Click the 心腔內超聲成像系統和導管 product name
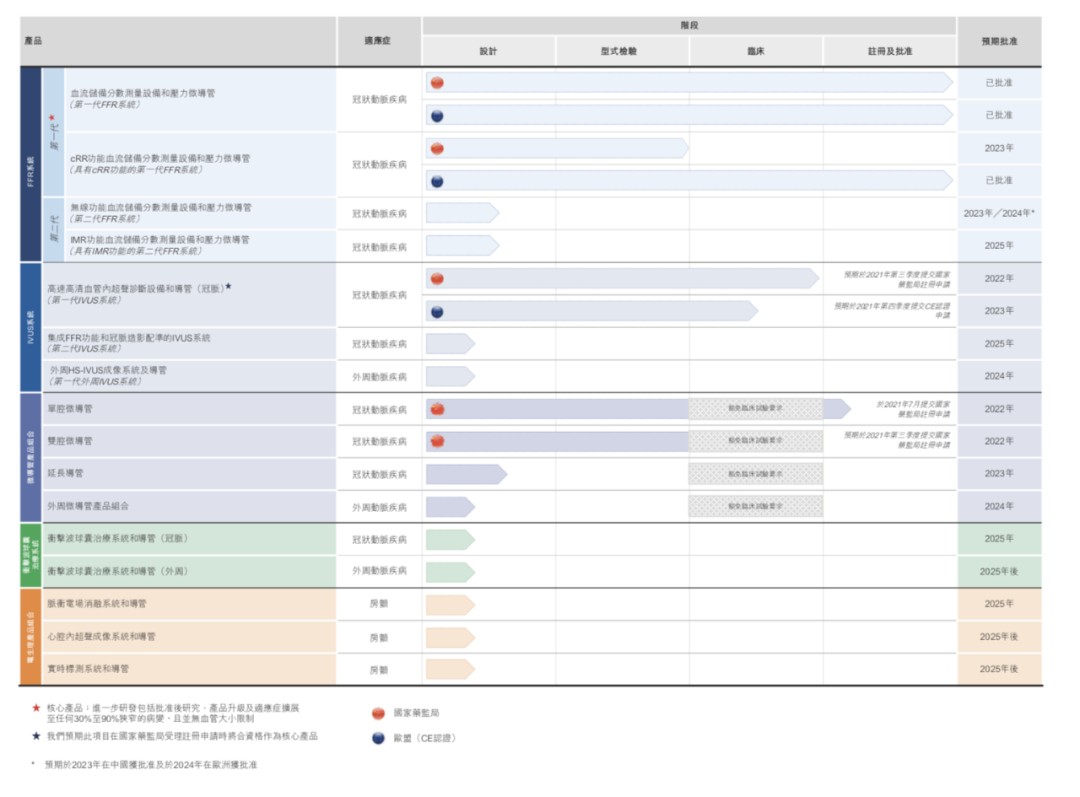This screenshot has height=797, width=1080. coord(101,636)
